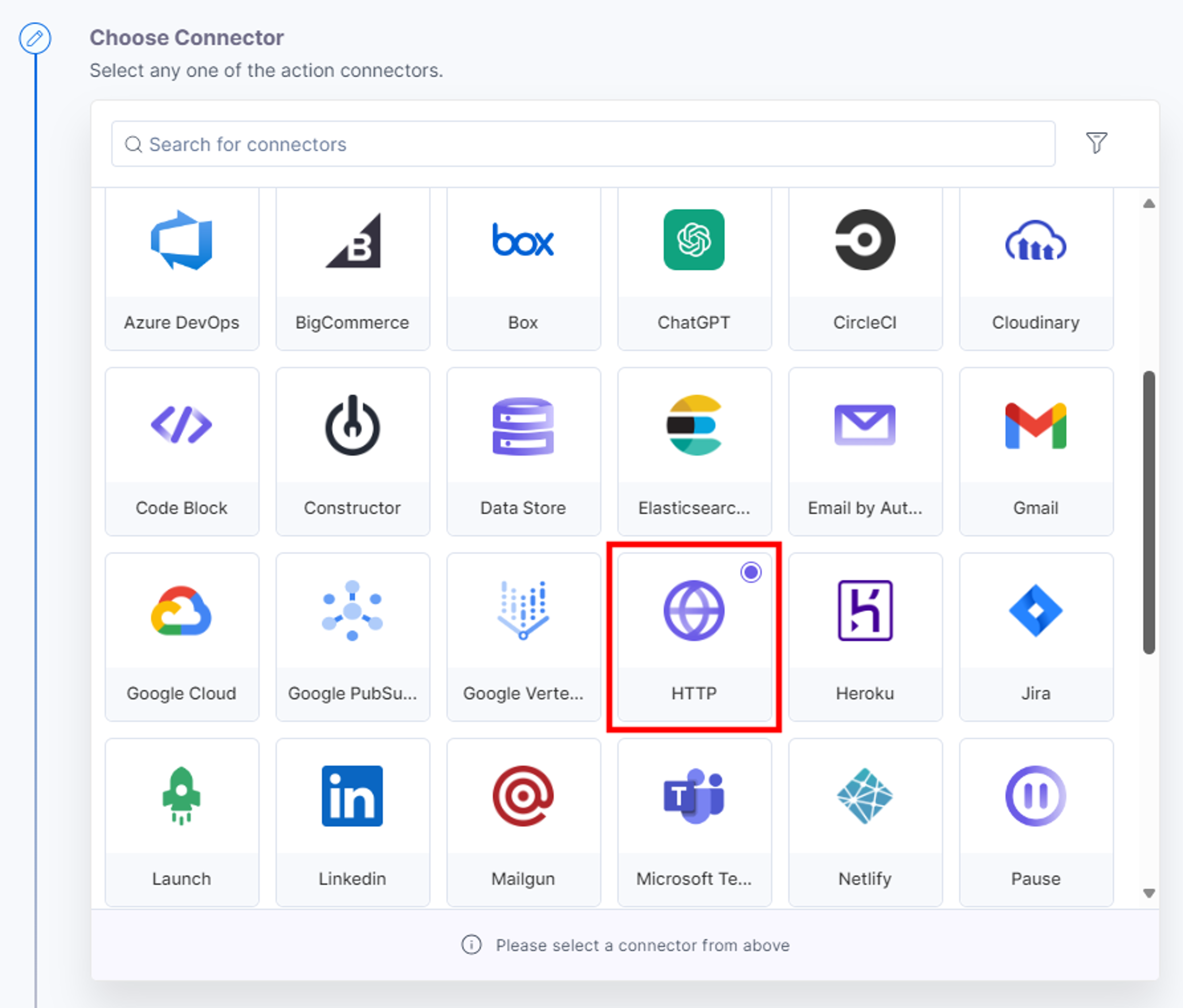The height and width of the screenshot is (1008, 1183).
Task: Select the Constructor connector icon
Action: [353, 425]
